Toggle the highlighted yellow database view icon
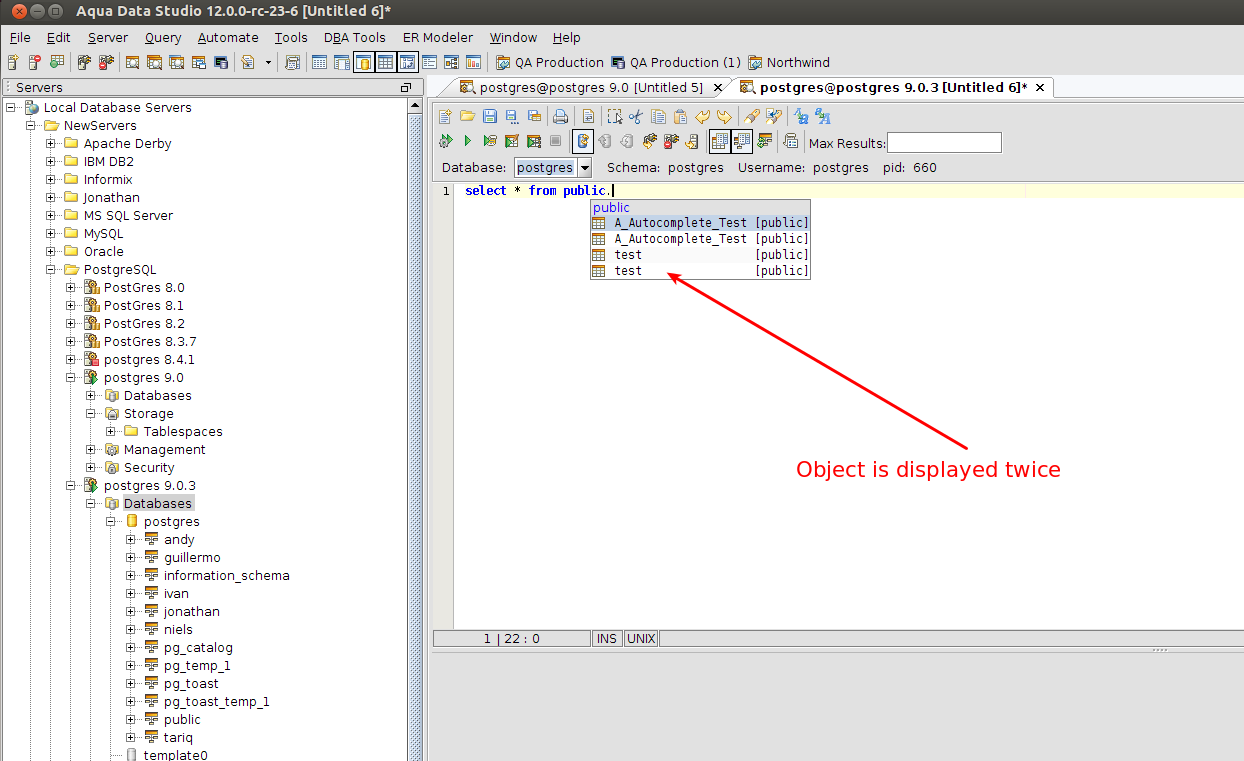 point(363,62)
